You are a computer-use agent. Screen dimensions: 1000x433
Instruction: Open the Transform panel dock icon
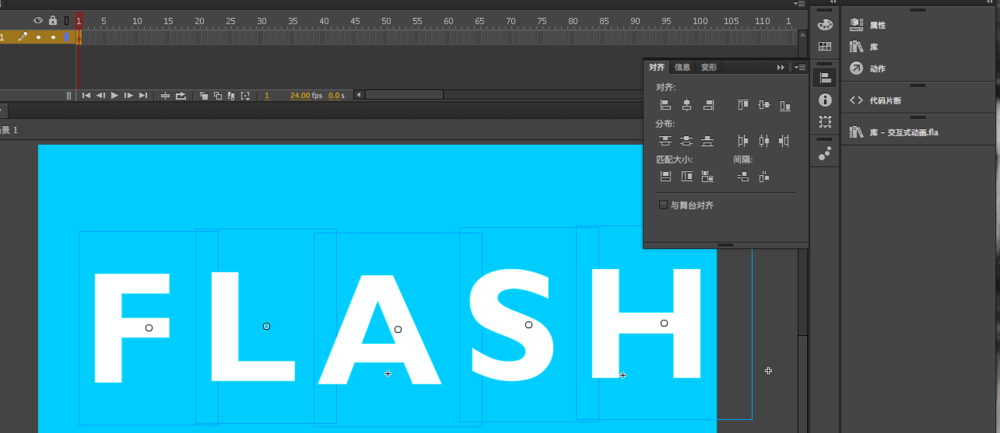pyautogui.click(x=825, y=121)
